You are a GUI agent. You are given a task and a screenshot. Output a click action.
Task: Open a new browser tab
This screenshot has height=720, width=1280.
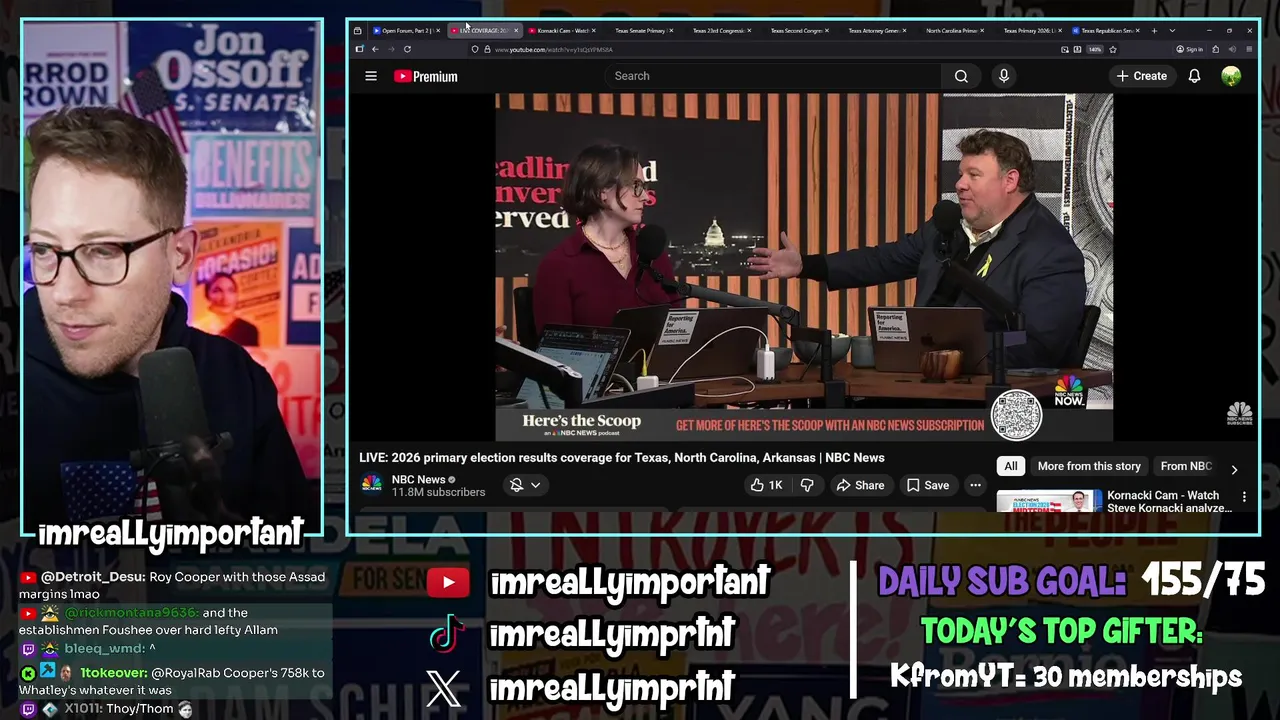pos(1154,31)
